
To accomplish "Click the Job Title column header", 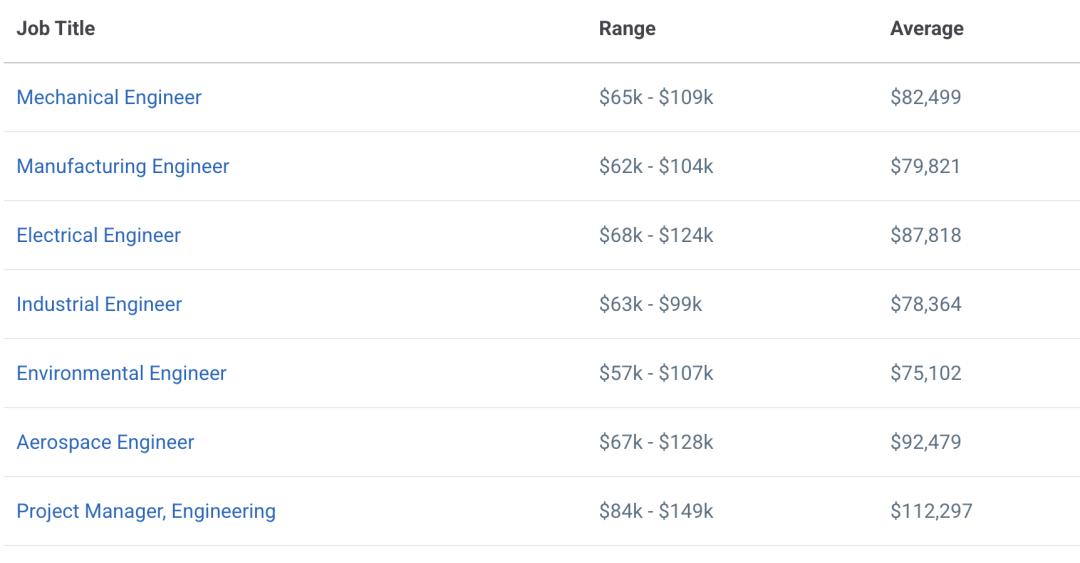I will click(x=56, y=28).
